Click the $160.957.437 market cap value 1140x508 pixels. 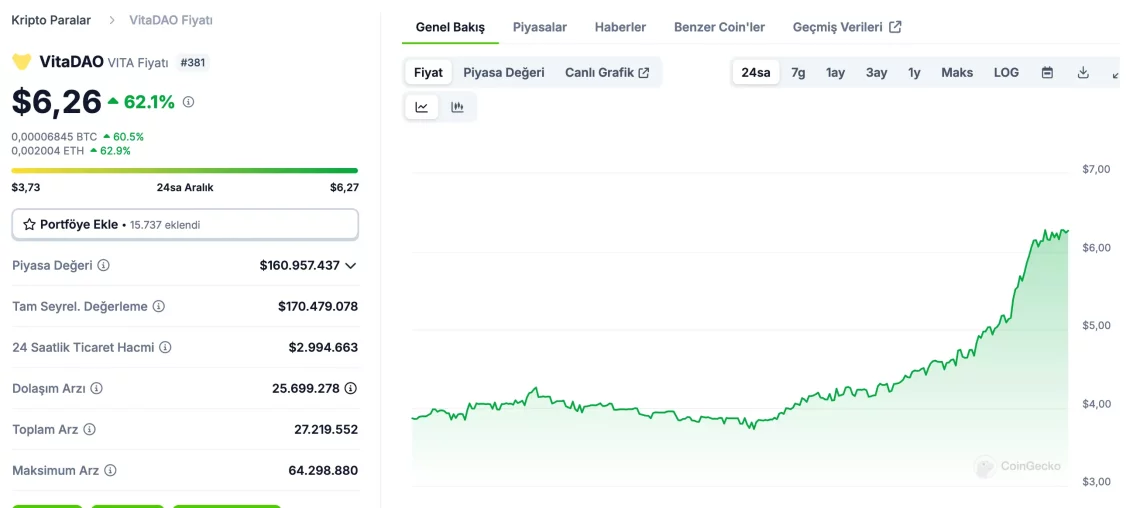(x=300, y=265)
